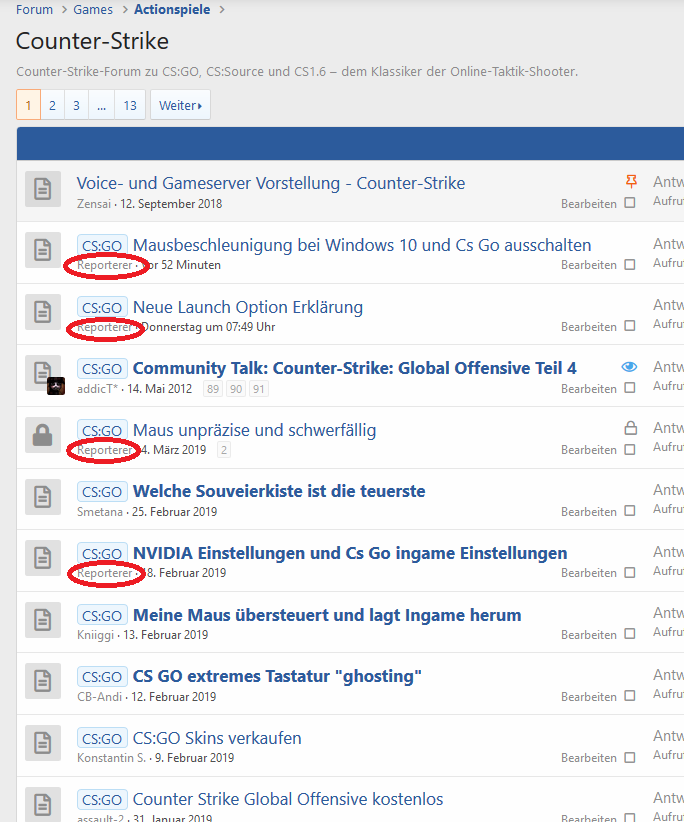Tick checkbox for CS:GO Skins verkaufen thread
The height and width of the screenshot is (828, 690).
(630, 758)
